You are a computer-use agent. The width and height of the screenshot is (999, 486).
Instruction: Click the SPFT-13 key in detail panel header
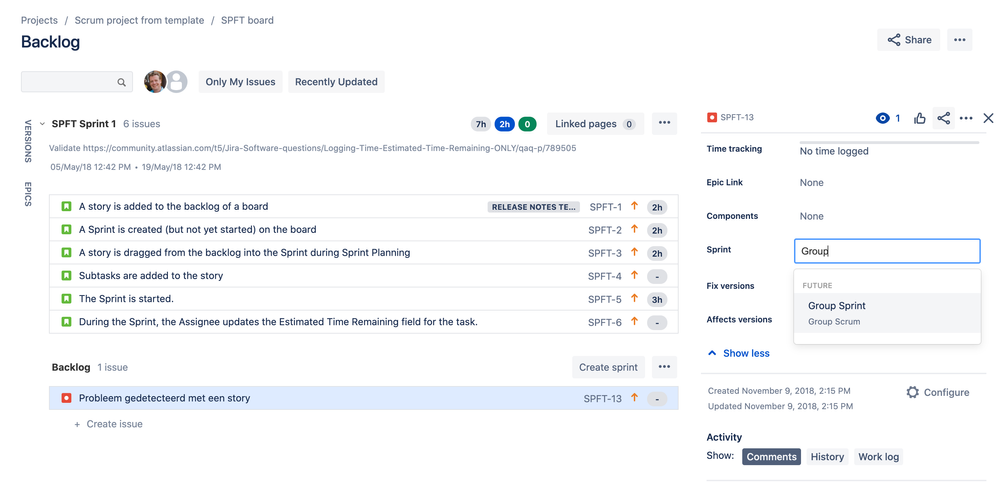pos(737,118)
